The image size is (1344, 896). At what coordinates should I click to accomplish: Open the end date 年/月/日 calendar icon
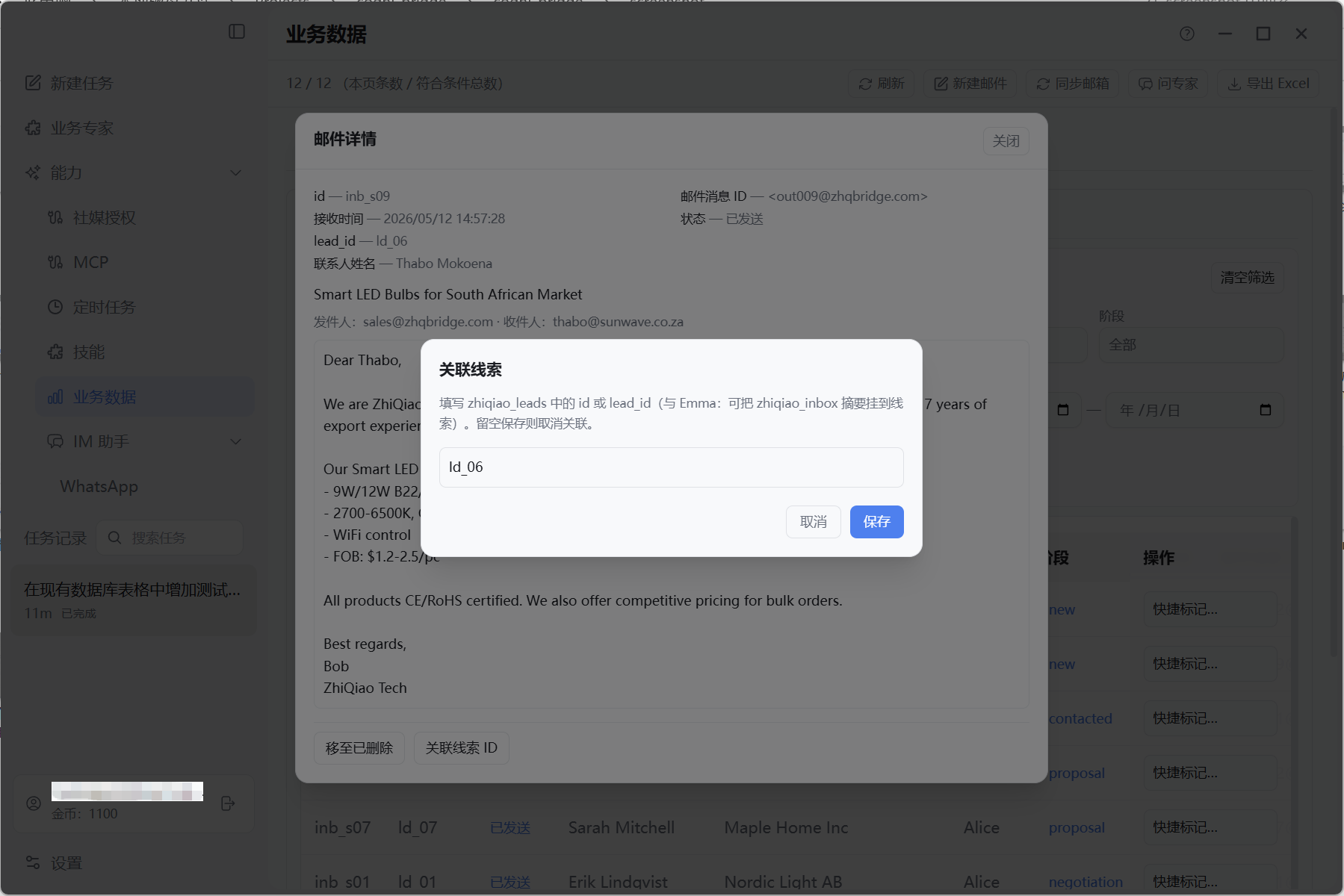click(x=1265, y=410)
